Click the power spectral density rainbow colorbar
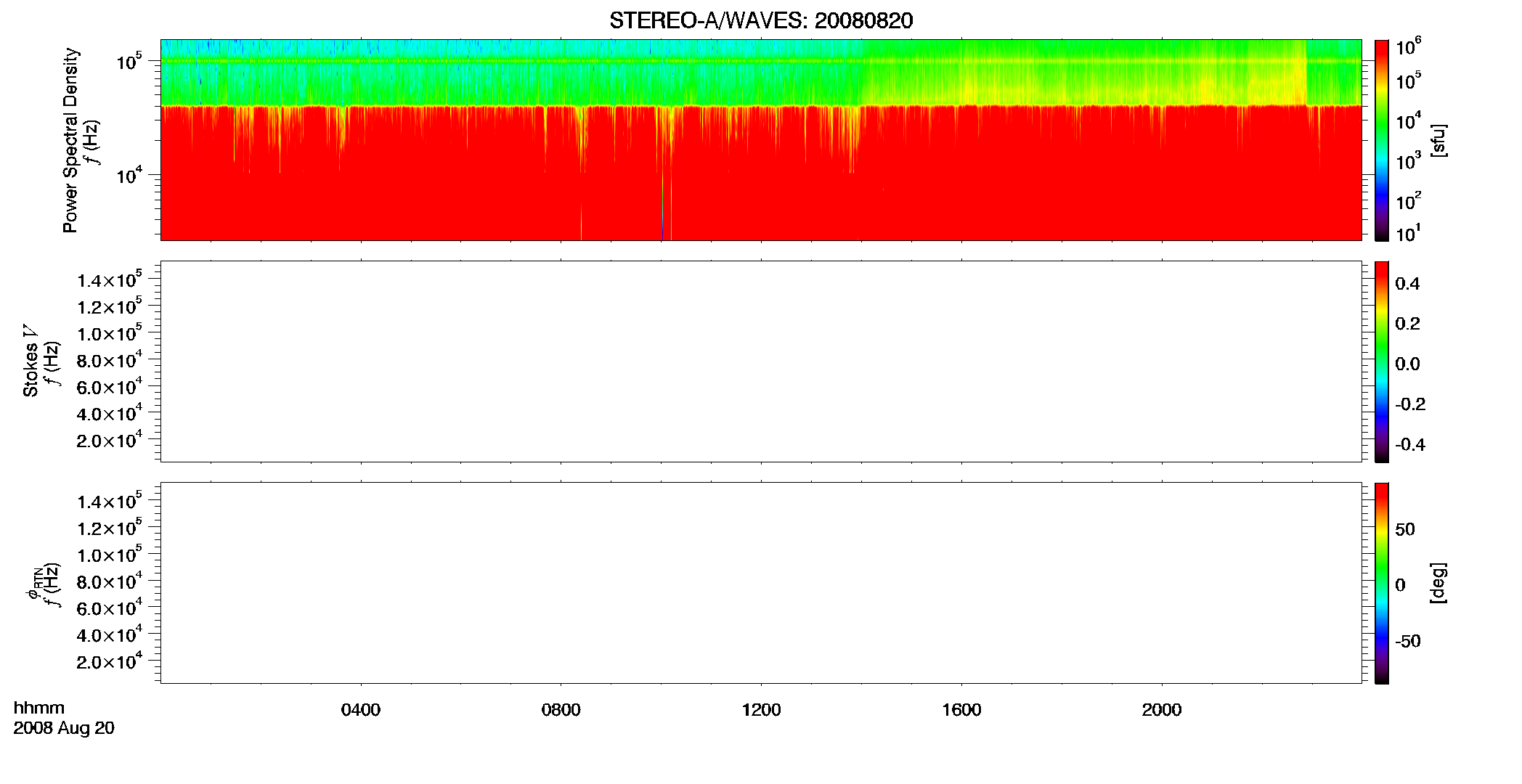 click(x=1382, y=140)
